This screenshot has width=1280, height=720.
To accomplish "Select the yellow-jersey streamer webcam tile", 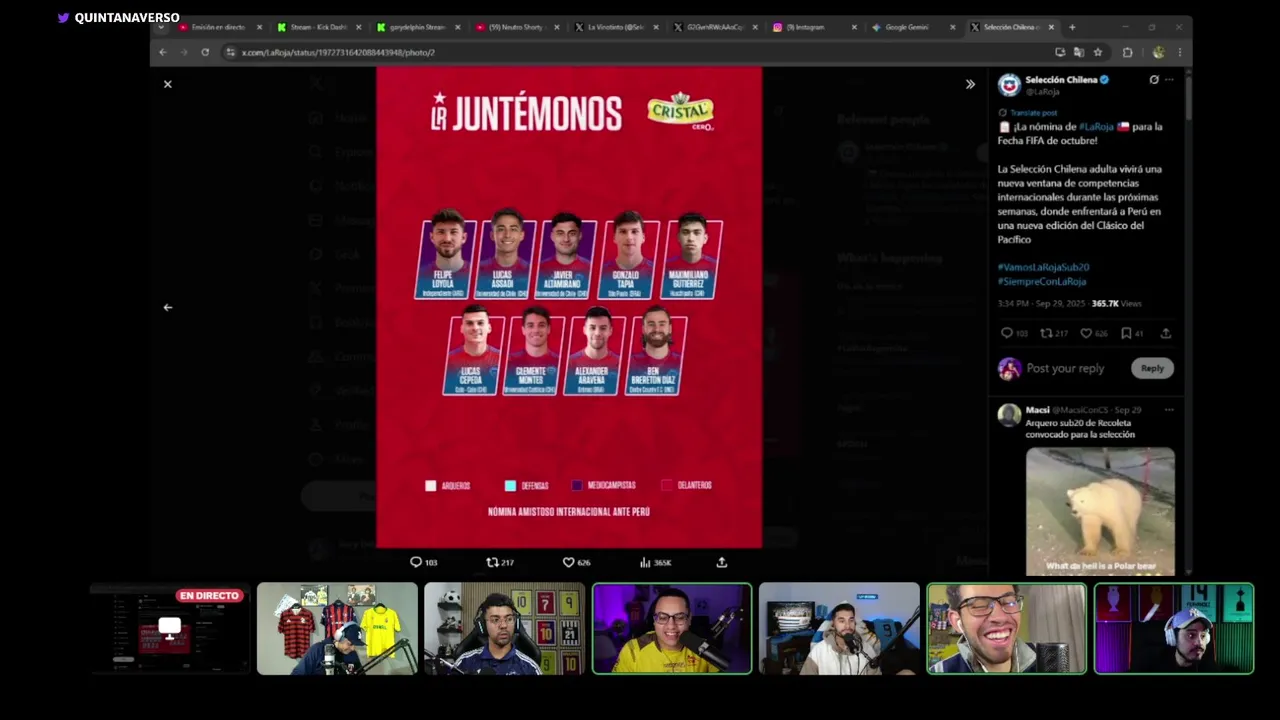I will (672, 628).
